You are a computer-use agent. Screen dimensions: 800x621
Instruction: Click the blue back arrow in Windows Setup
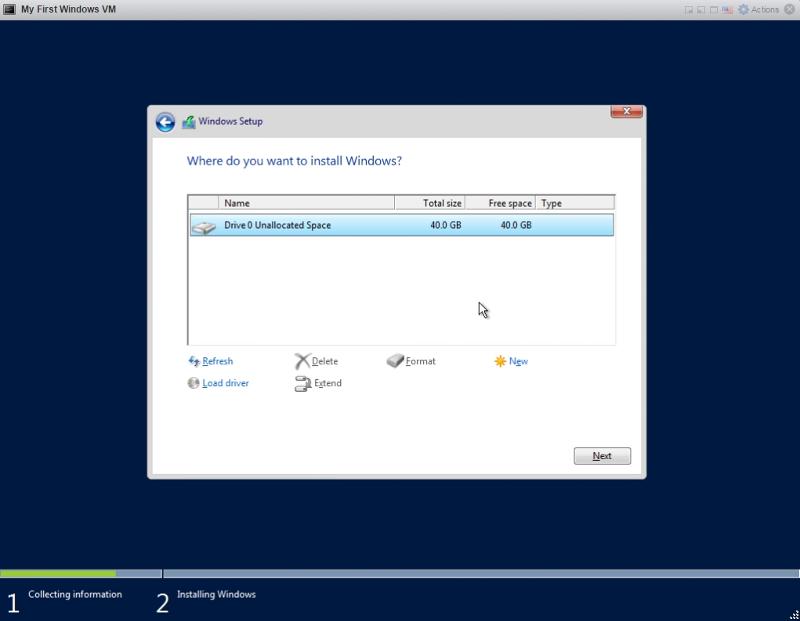[x=165, y=122]
